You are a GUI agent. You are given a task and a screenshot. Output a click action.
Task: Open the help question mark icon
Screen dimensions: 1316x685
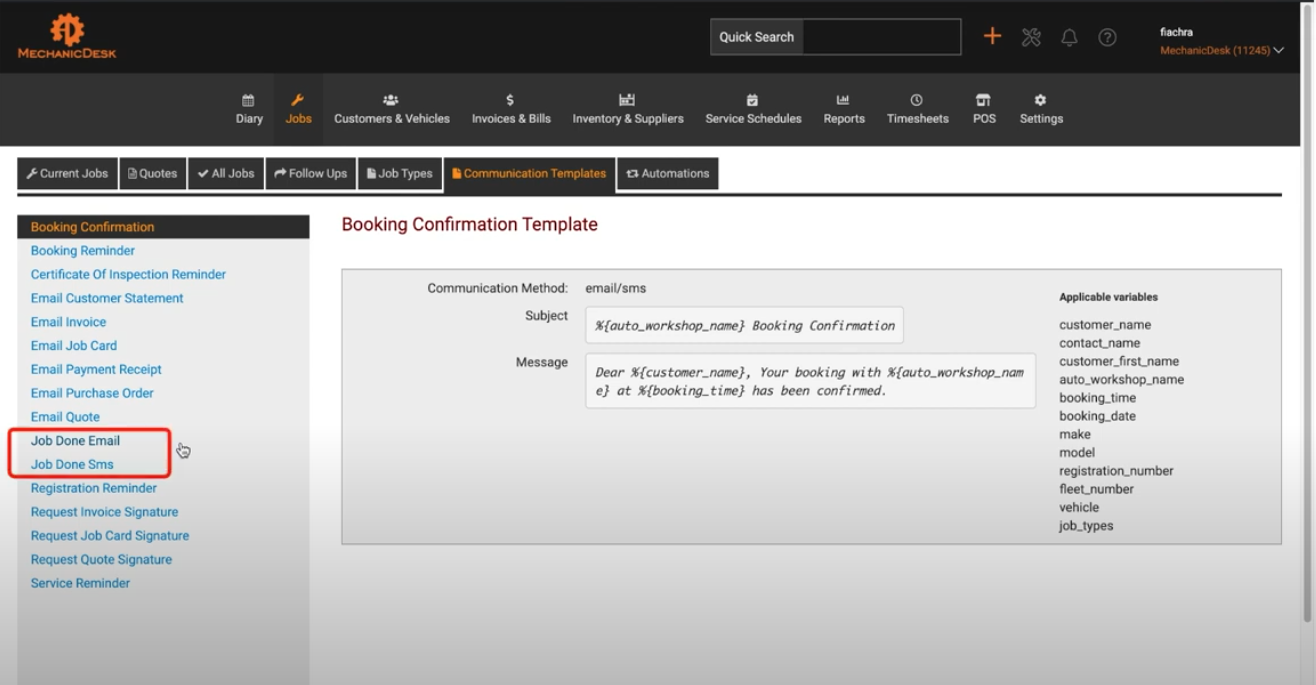click(1107, 37)
